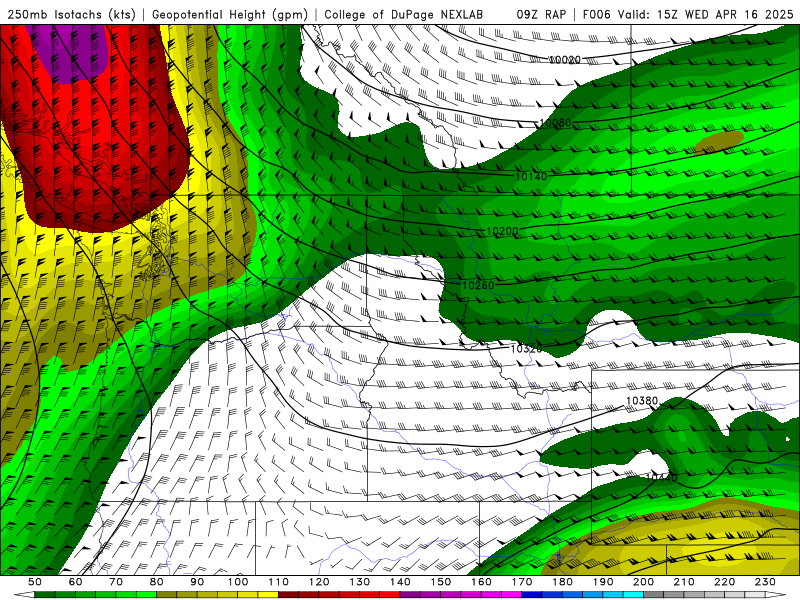This screenshot has width=800, height=600.
Task: Click the 200 value on the color scale
Action: (x=643, y=582)
